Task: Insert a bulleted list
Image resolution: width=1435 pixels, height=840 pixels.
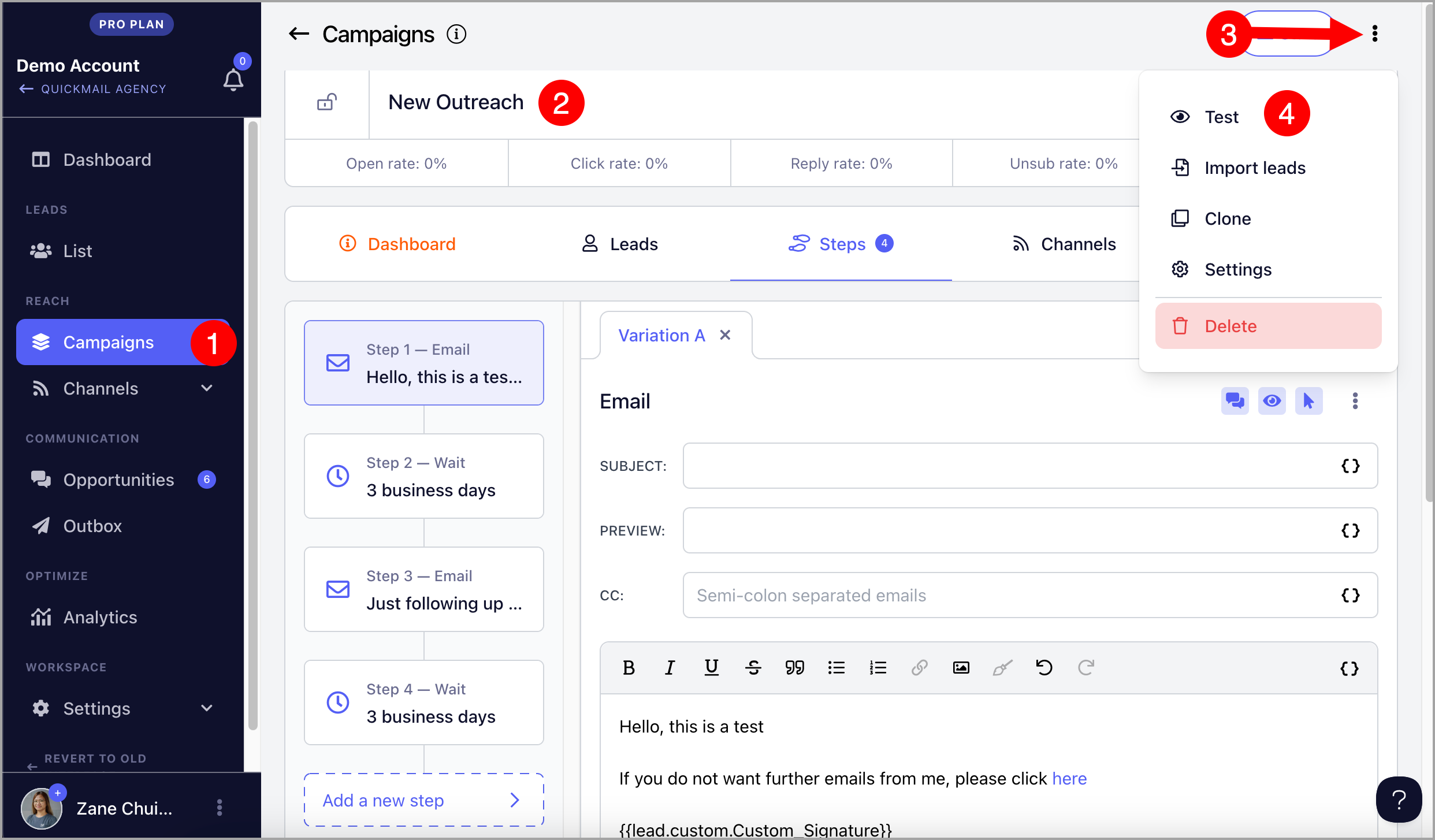Action: (x=837, y=668)
